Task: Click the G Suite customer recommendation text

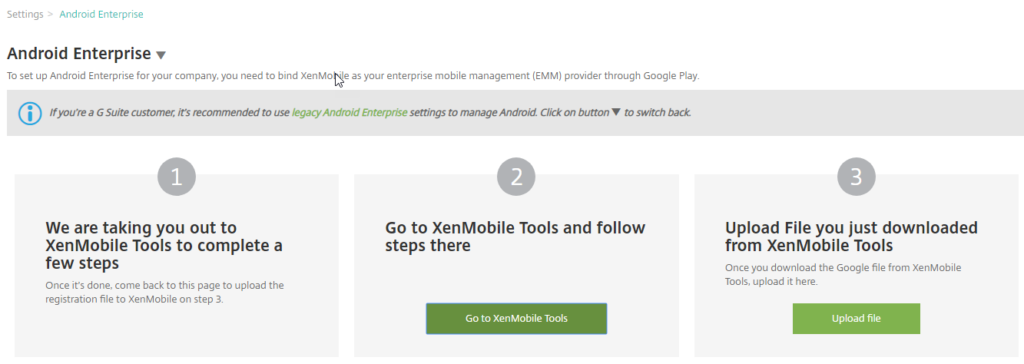Action: [370, 112]
